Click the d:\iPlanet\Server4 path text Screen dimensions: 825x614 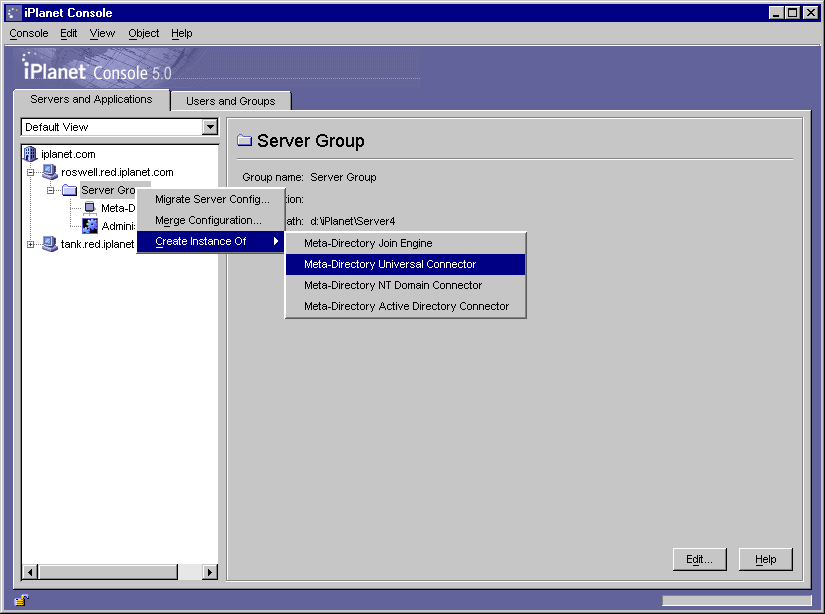click(x=353, y=221)
